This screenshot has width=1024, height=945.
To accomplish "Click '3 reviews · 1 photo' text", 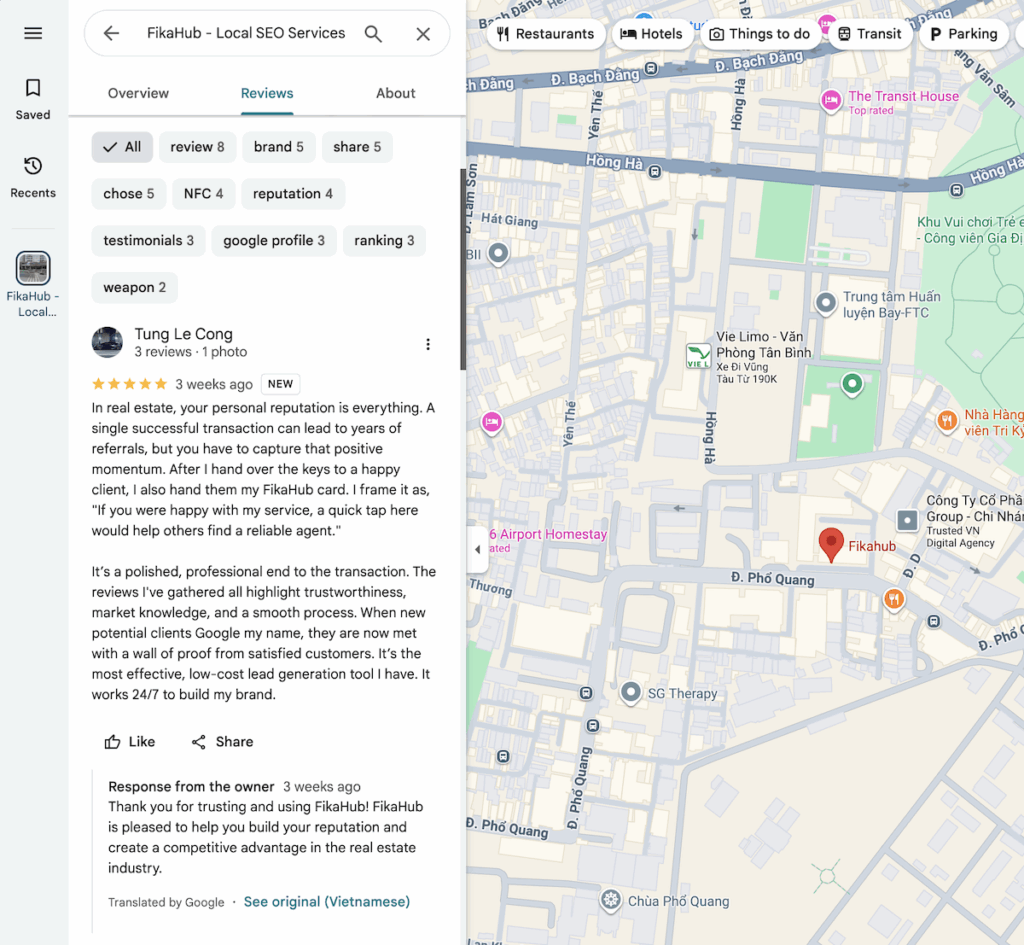I will pos(191,352).
